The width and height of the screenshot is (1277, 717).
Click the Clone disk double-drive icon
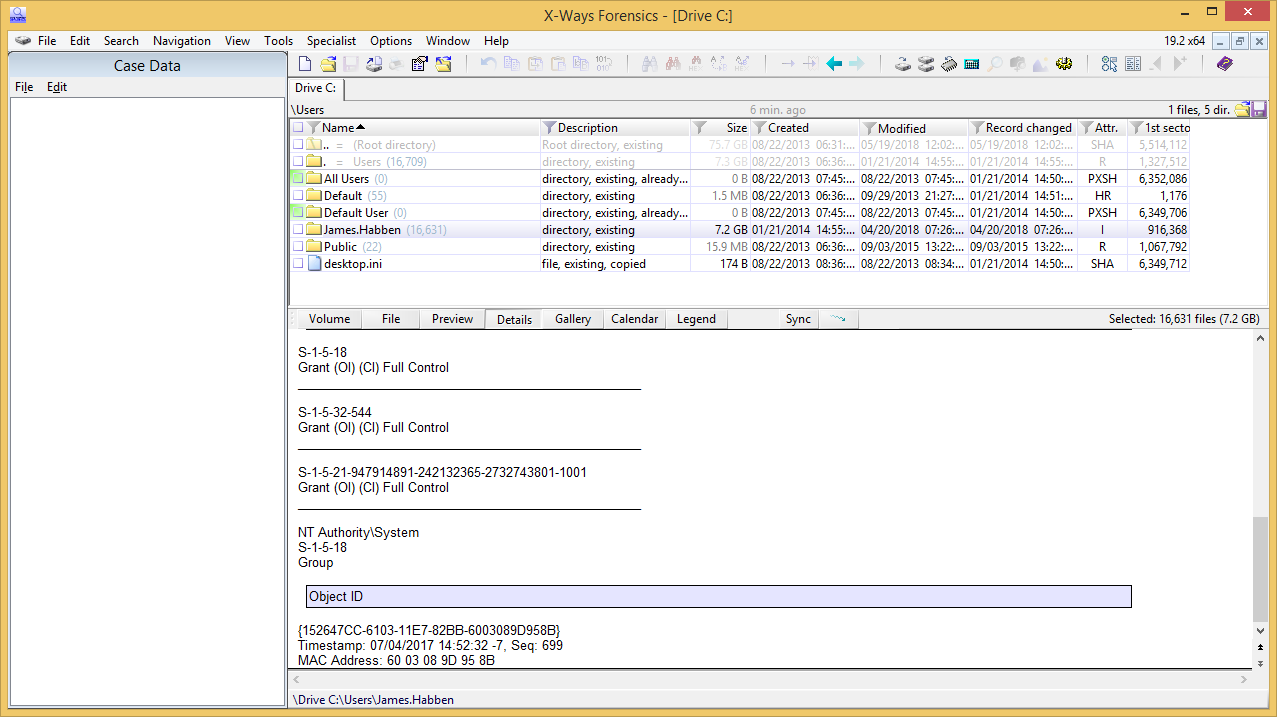[x=926, y=64]
